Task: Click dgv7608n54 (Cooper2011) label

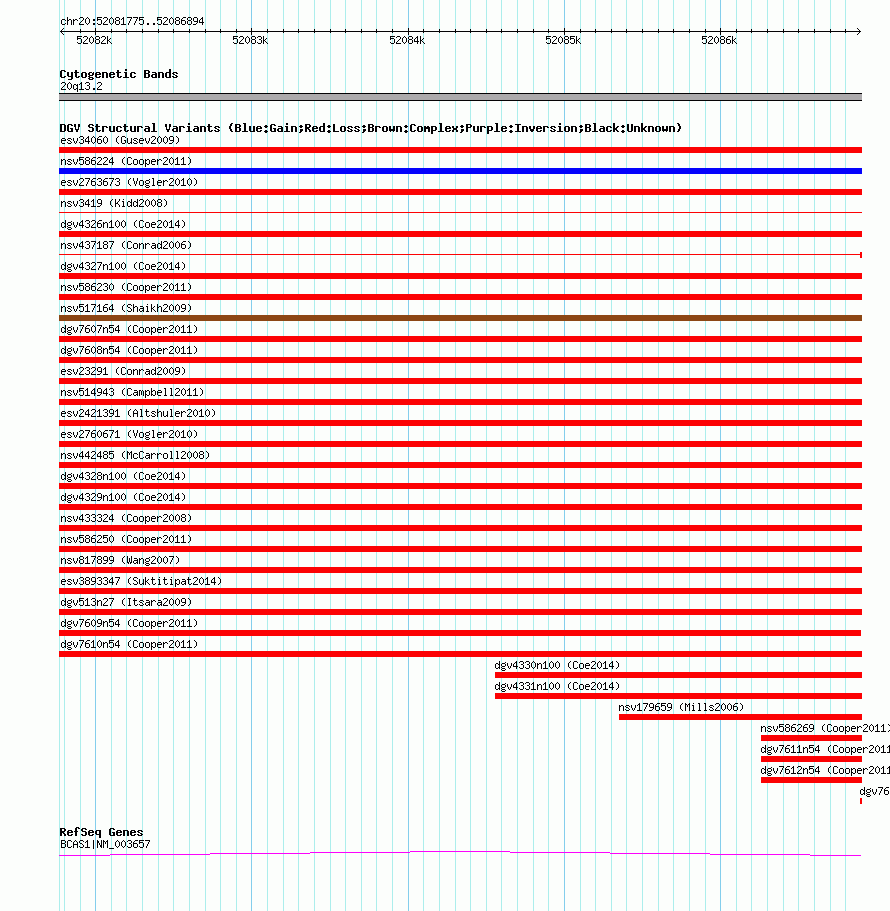Action: (x=129, y=350)
